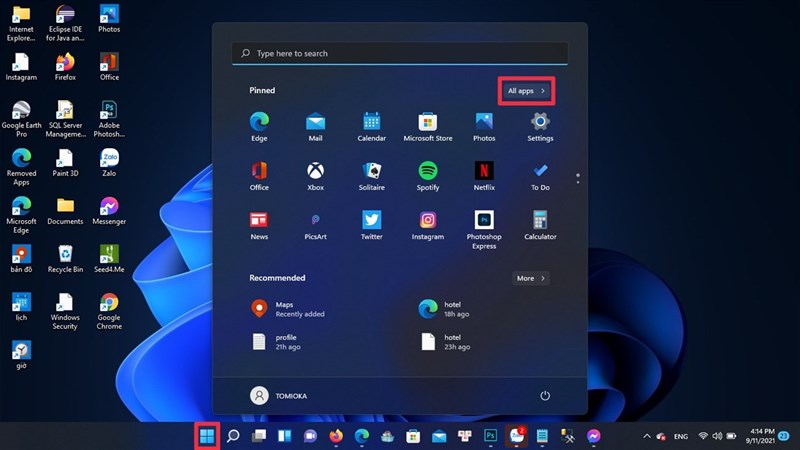Open Widgets from the taskbar
Screen dimensions: 800x450
point(284,436)
